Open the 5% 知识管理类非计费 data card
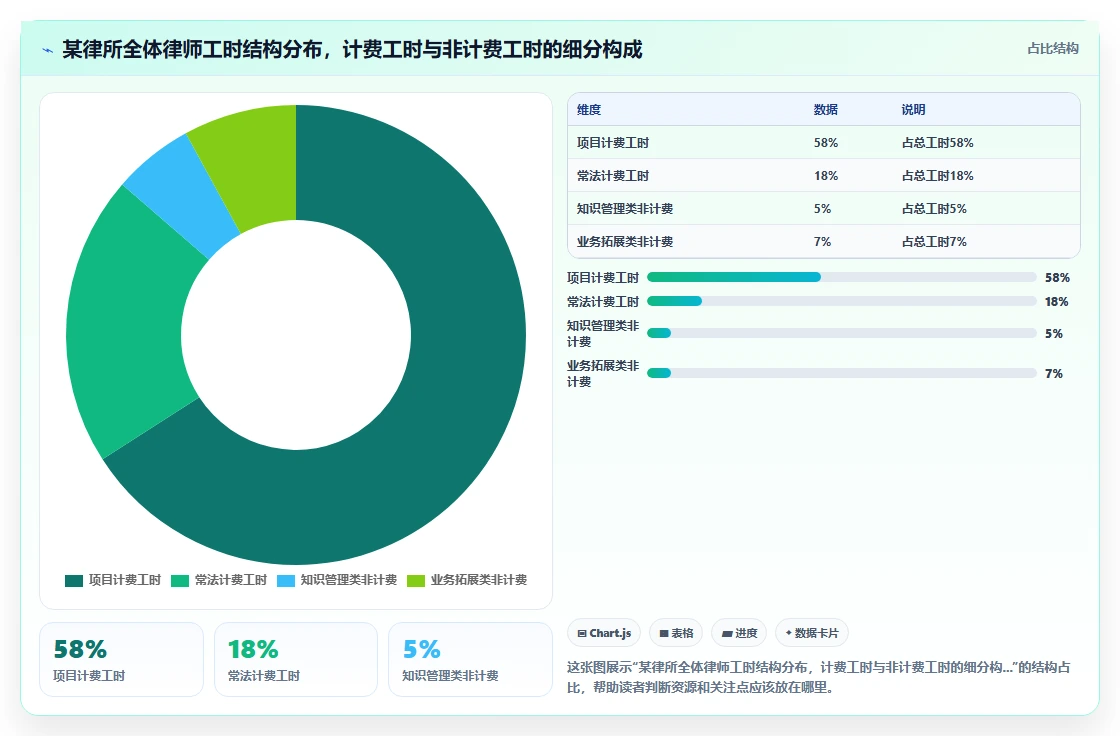The height and width of the screenshot is (736, 1120). [470, 660]
